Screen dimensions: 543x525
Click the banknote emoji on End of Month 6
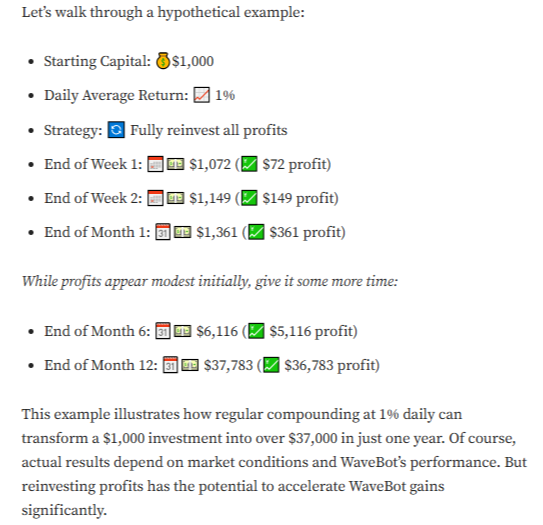pos(182,331)
